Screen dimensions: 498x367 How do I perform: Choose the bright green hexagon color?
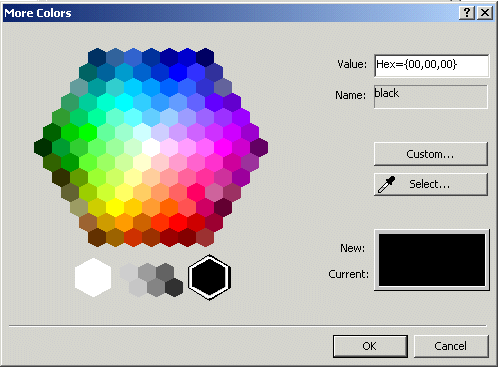coord(88,133)
